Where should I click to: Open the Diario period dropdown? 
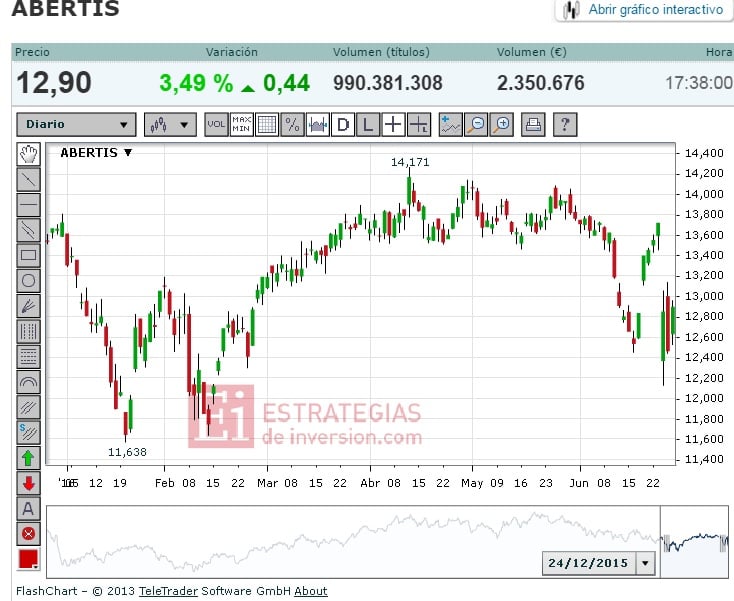76,125
